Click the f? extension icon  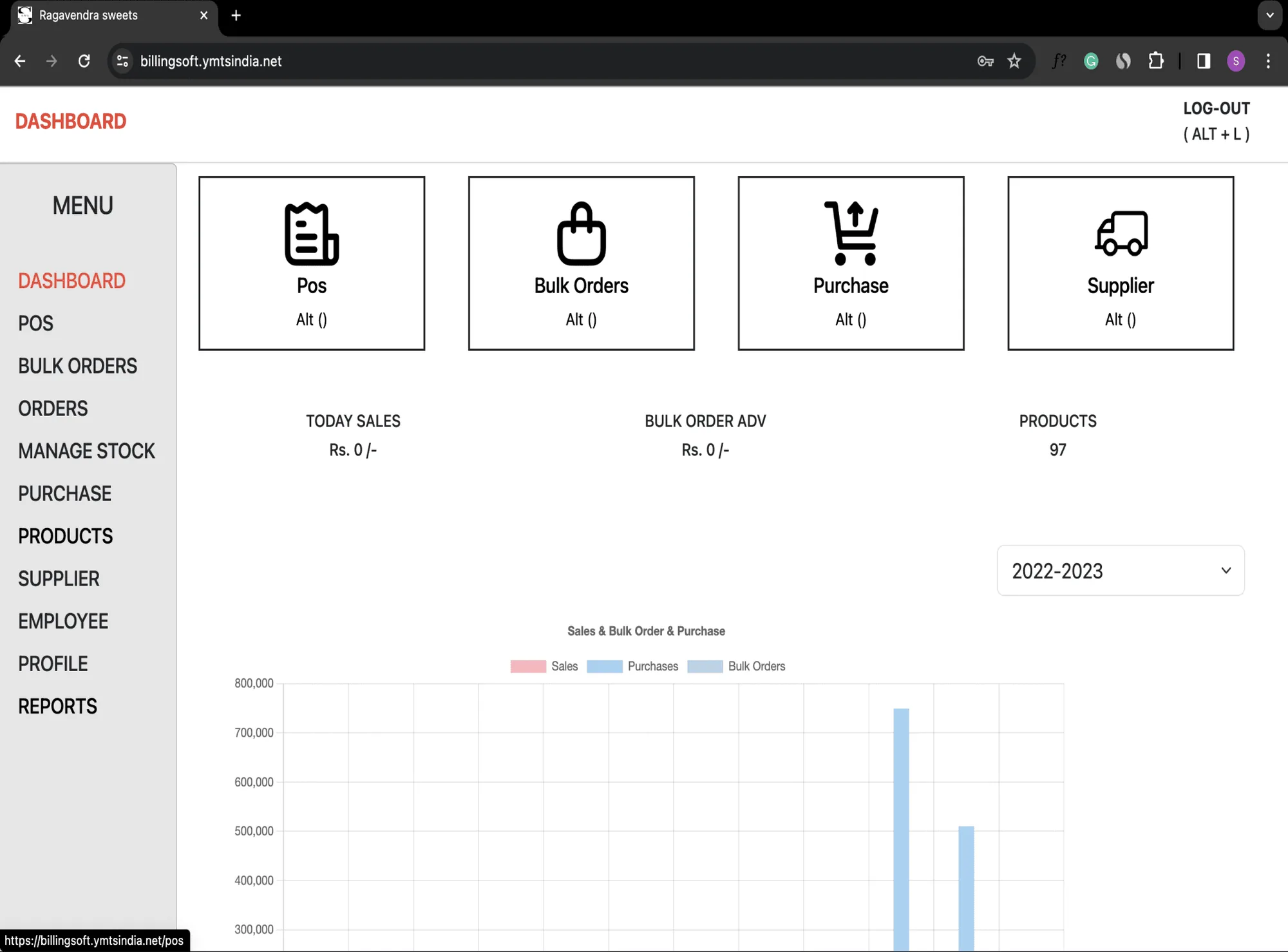click(1059, 61)
